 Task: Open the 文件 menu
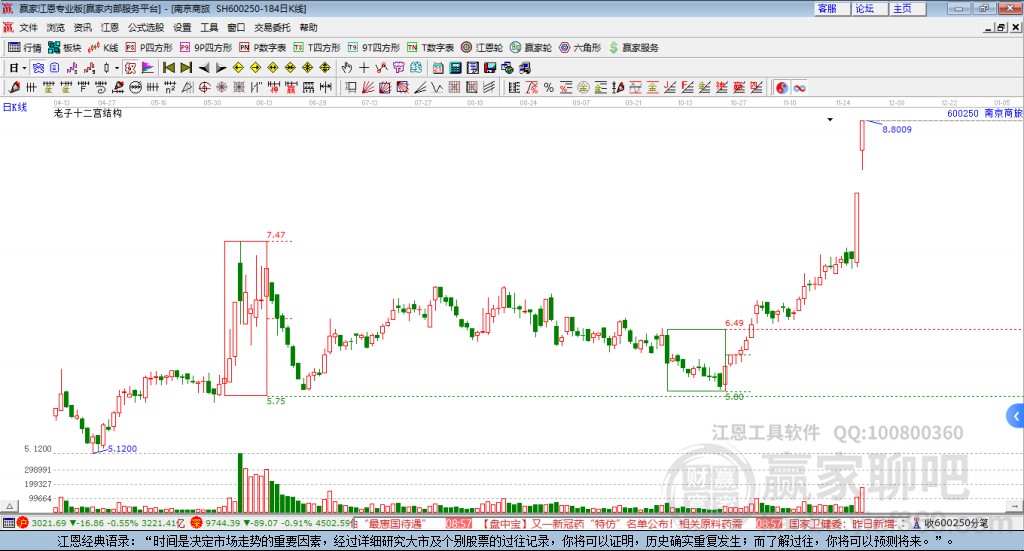[28, 27]
